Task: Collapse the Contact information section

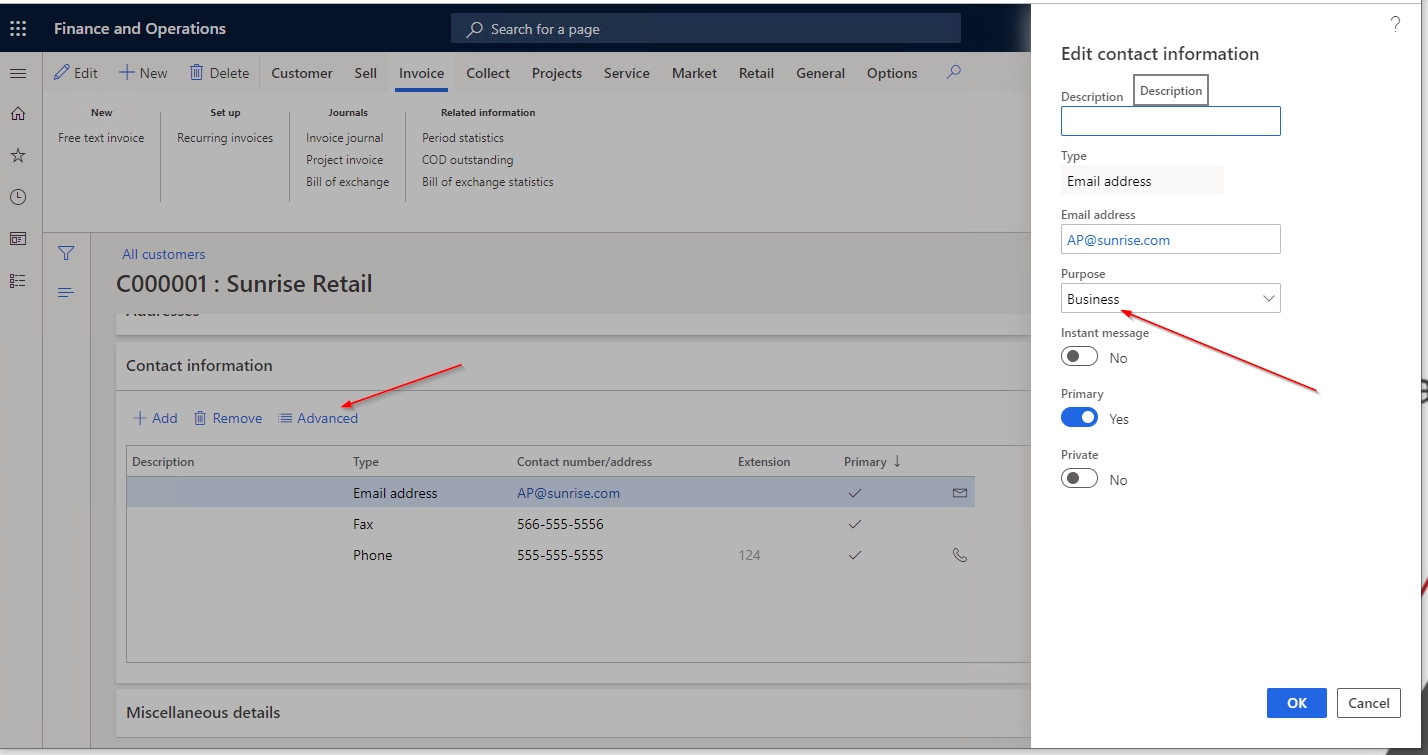Action: coord(199,365)
